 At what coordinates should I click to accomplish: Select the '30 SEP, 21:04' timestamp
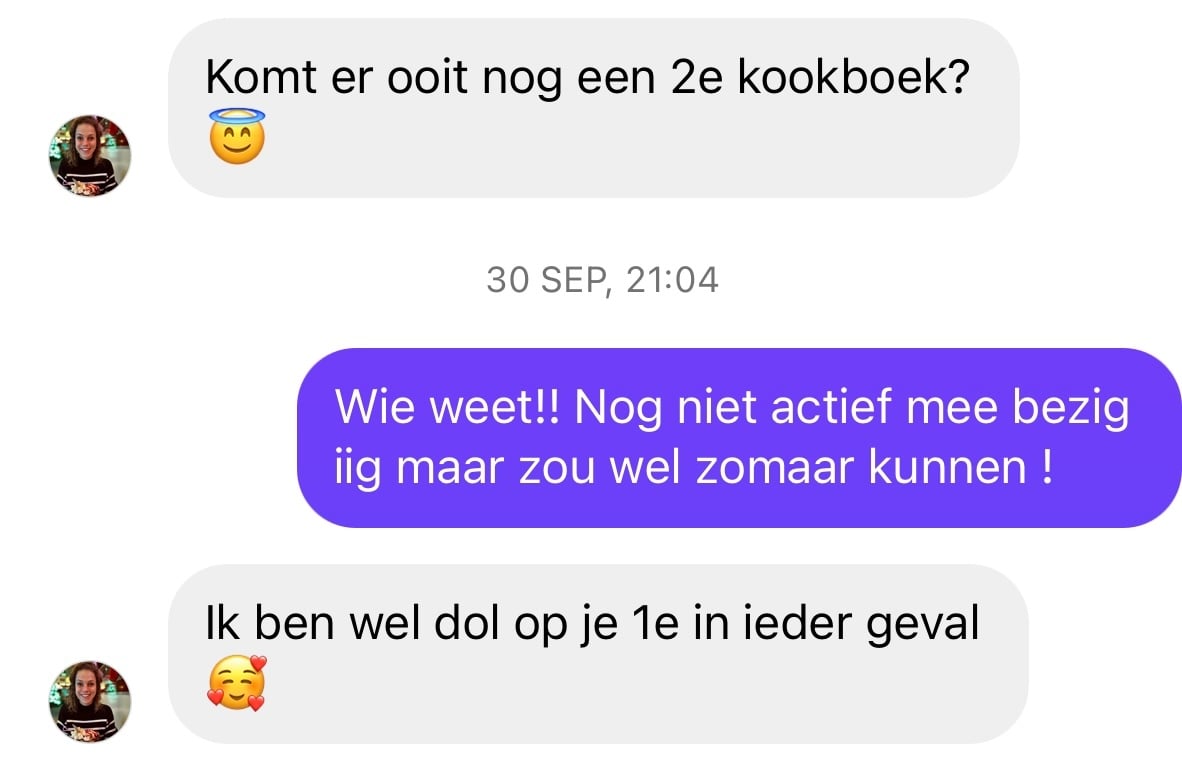pyautogui.click(x=602, y=280)
